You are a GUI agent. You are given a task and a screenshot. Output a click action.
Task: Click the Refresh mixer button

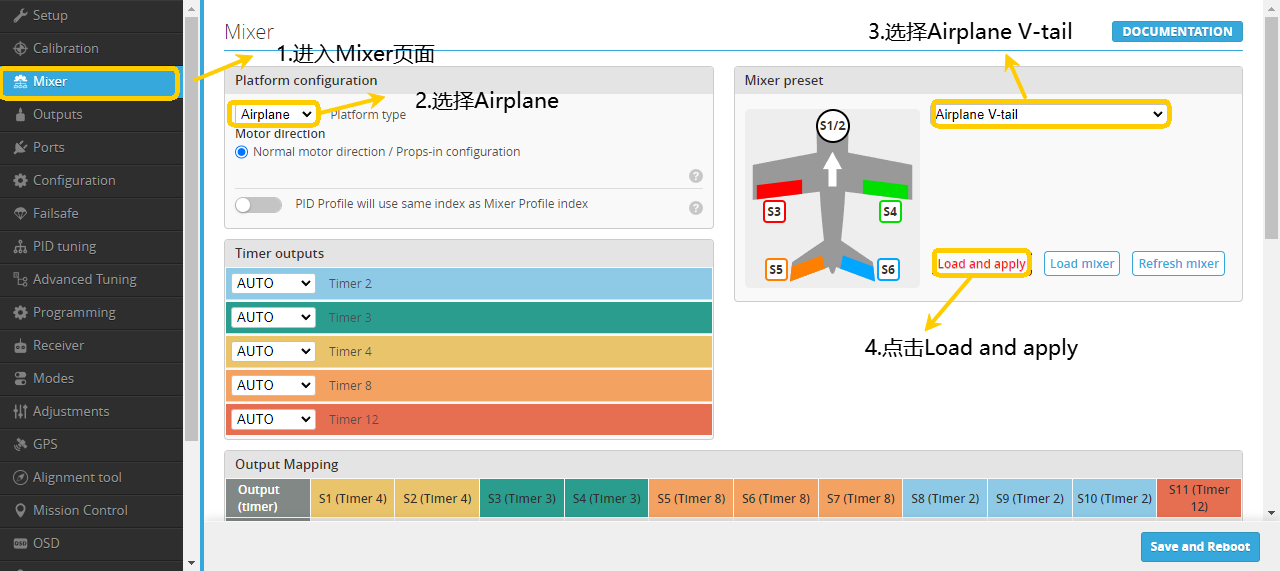1179,264
